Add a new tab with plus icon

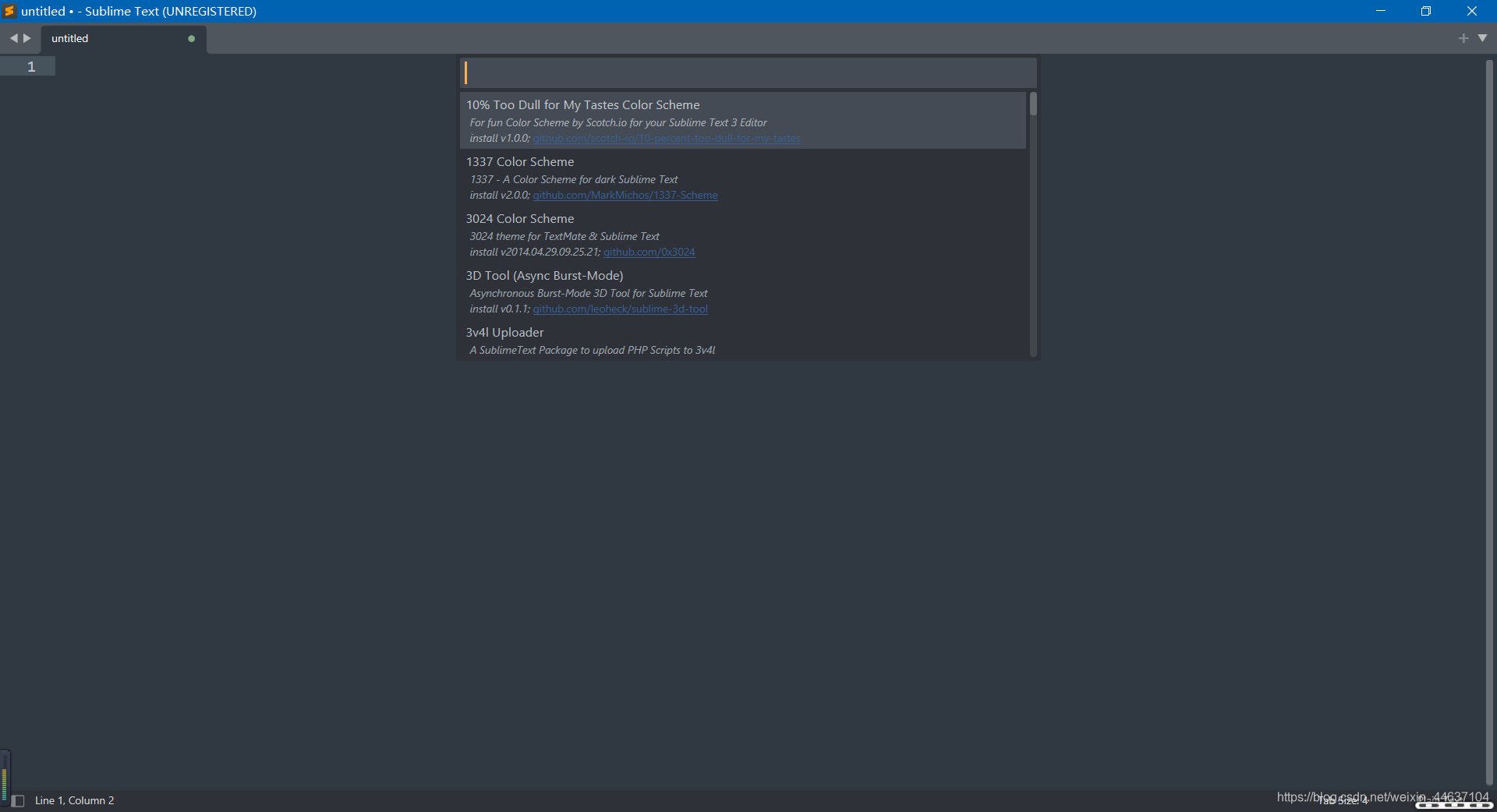[x=1463, y=38]
